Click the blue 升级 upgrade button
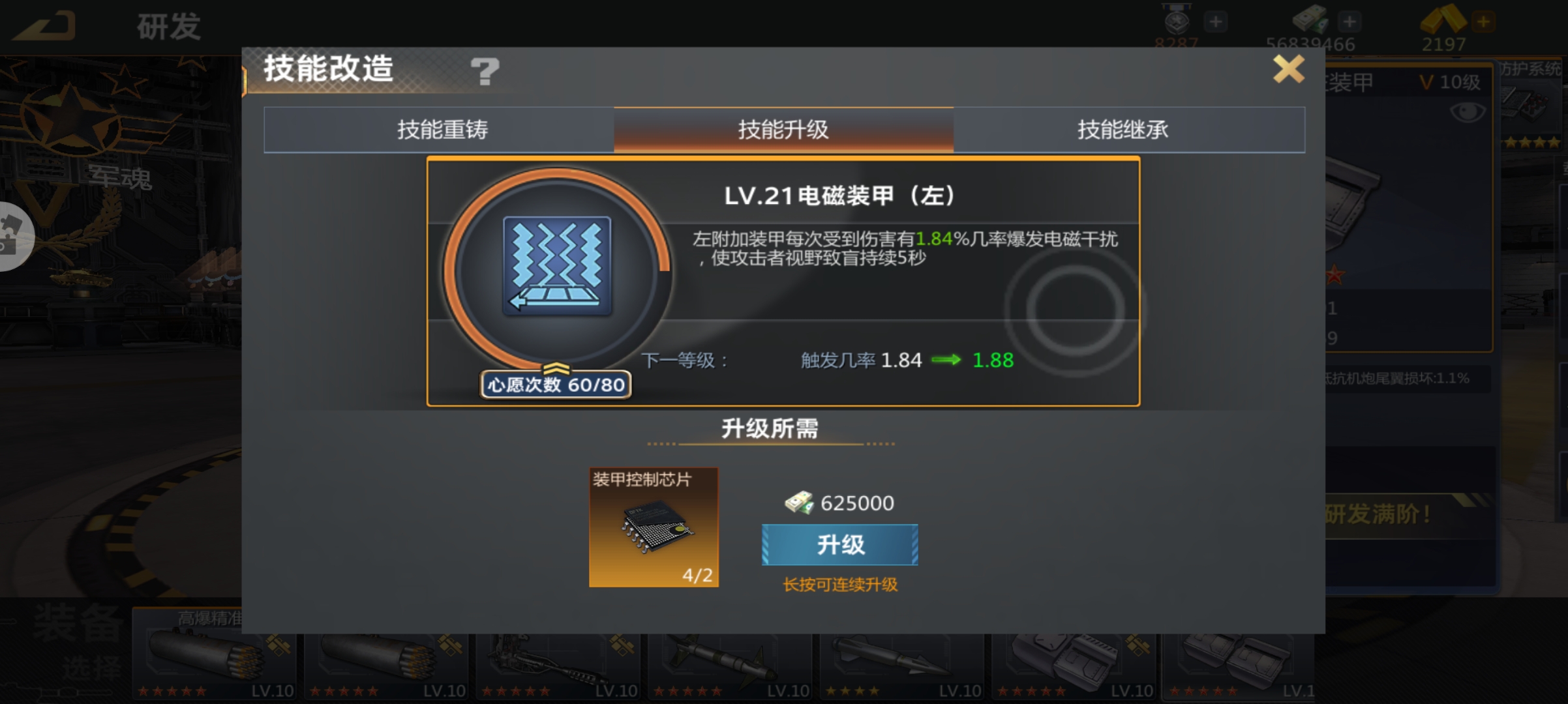Screen dimensions: 1568x704 point(839,544)
